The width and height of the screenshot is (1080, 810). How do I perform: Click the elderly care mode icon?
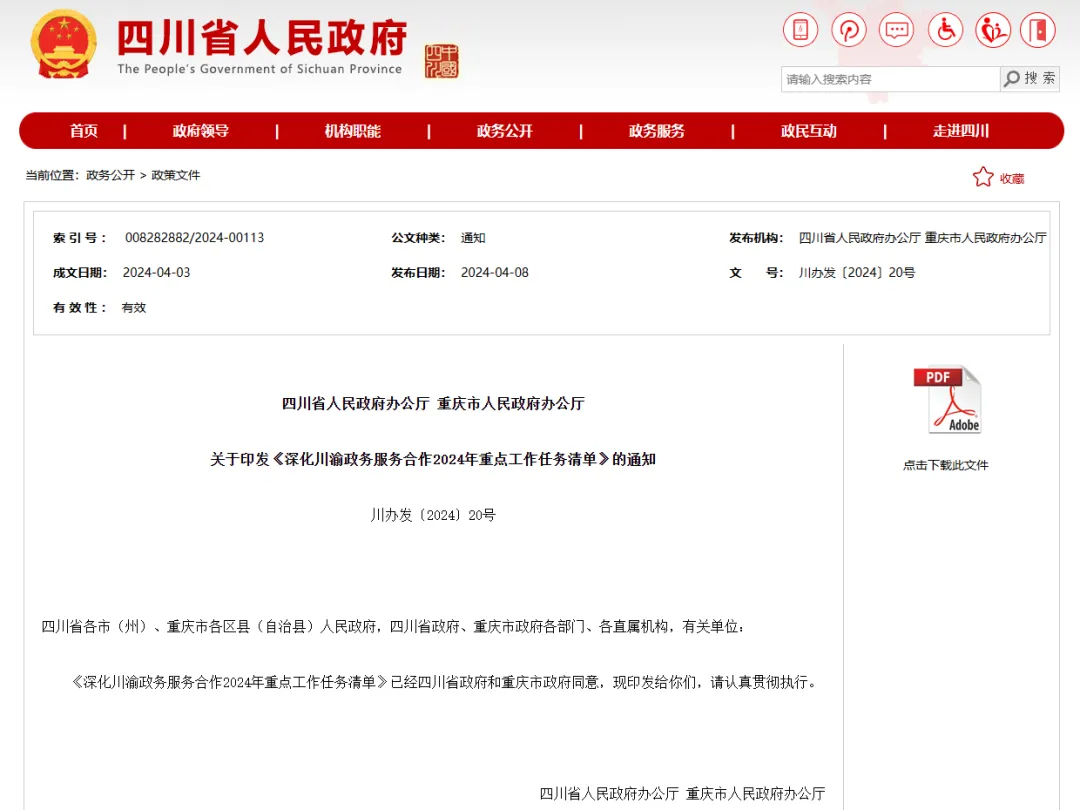993,30
